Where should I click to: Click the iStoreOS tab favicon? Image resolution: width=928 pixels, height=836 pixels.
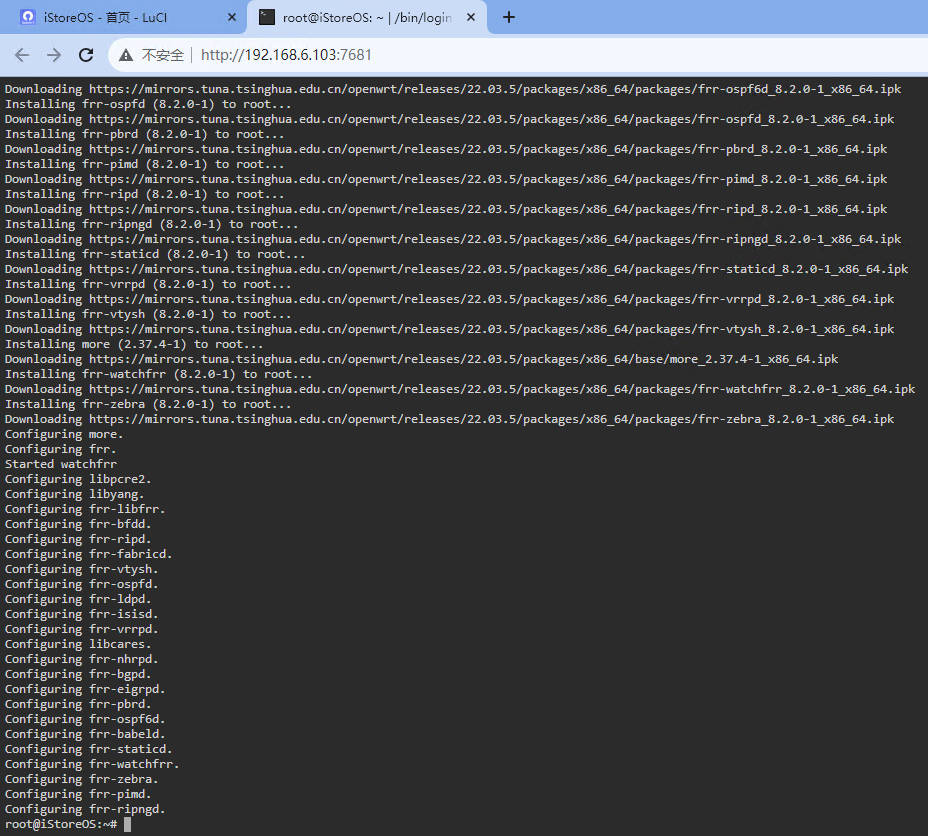pos(28,18)
